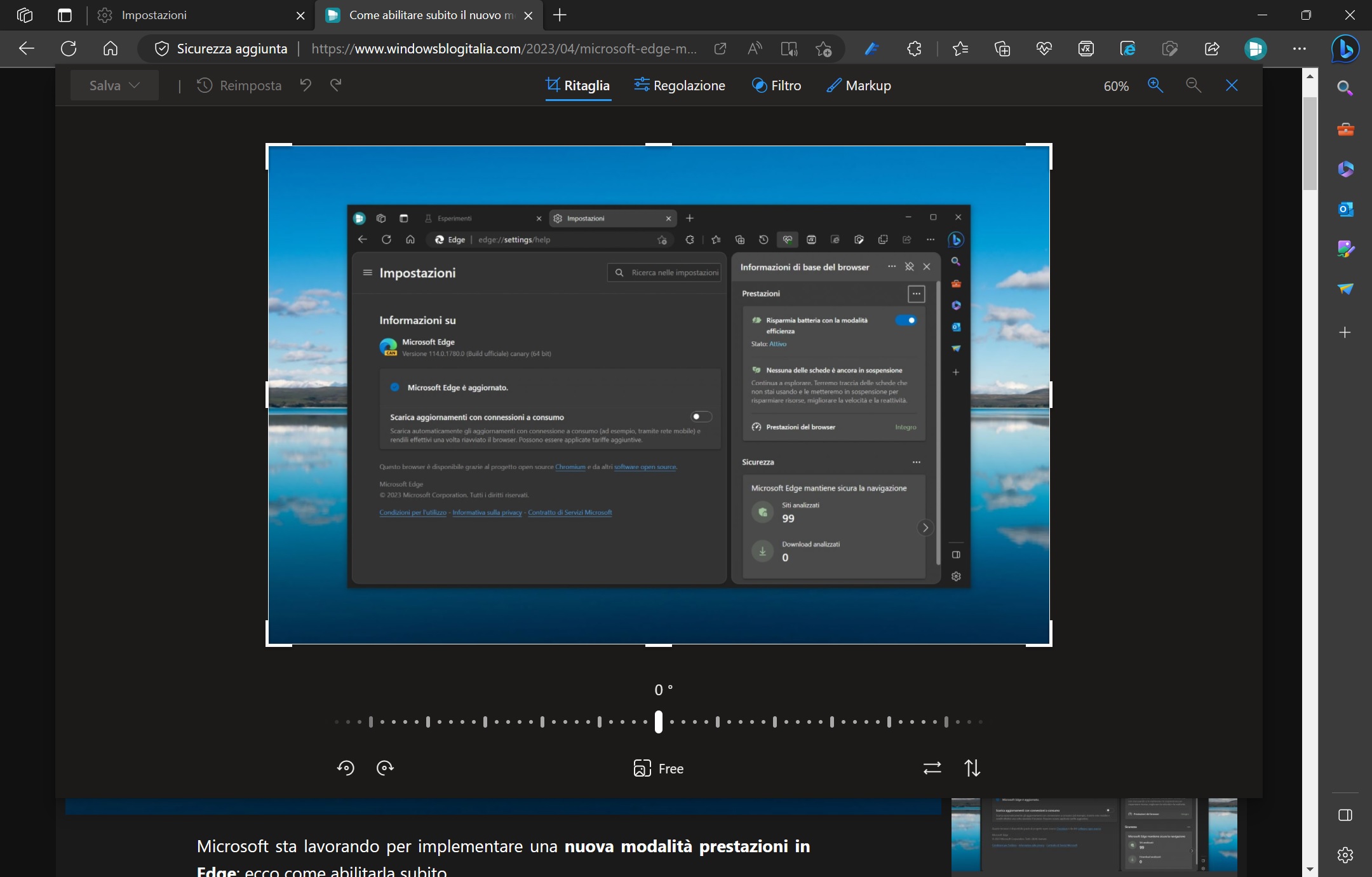The height and width of the screenshot is (877, 1372).
Task: Open Browser essentials heart icon
Action: (x=1044, y=49)
